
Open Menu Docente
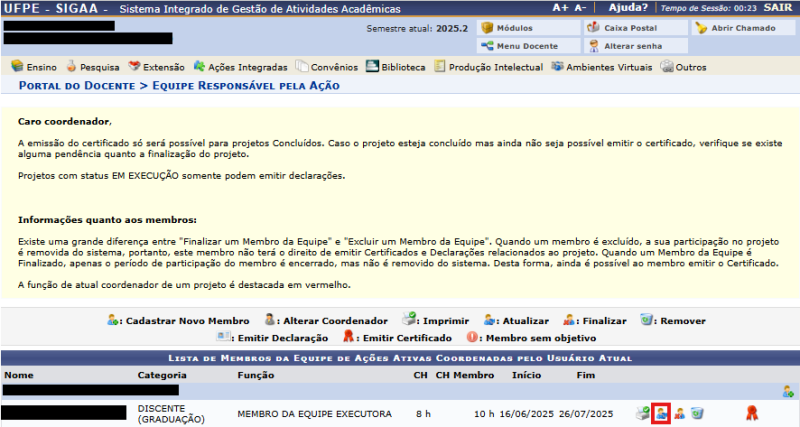529,46
